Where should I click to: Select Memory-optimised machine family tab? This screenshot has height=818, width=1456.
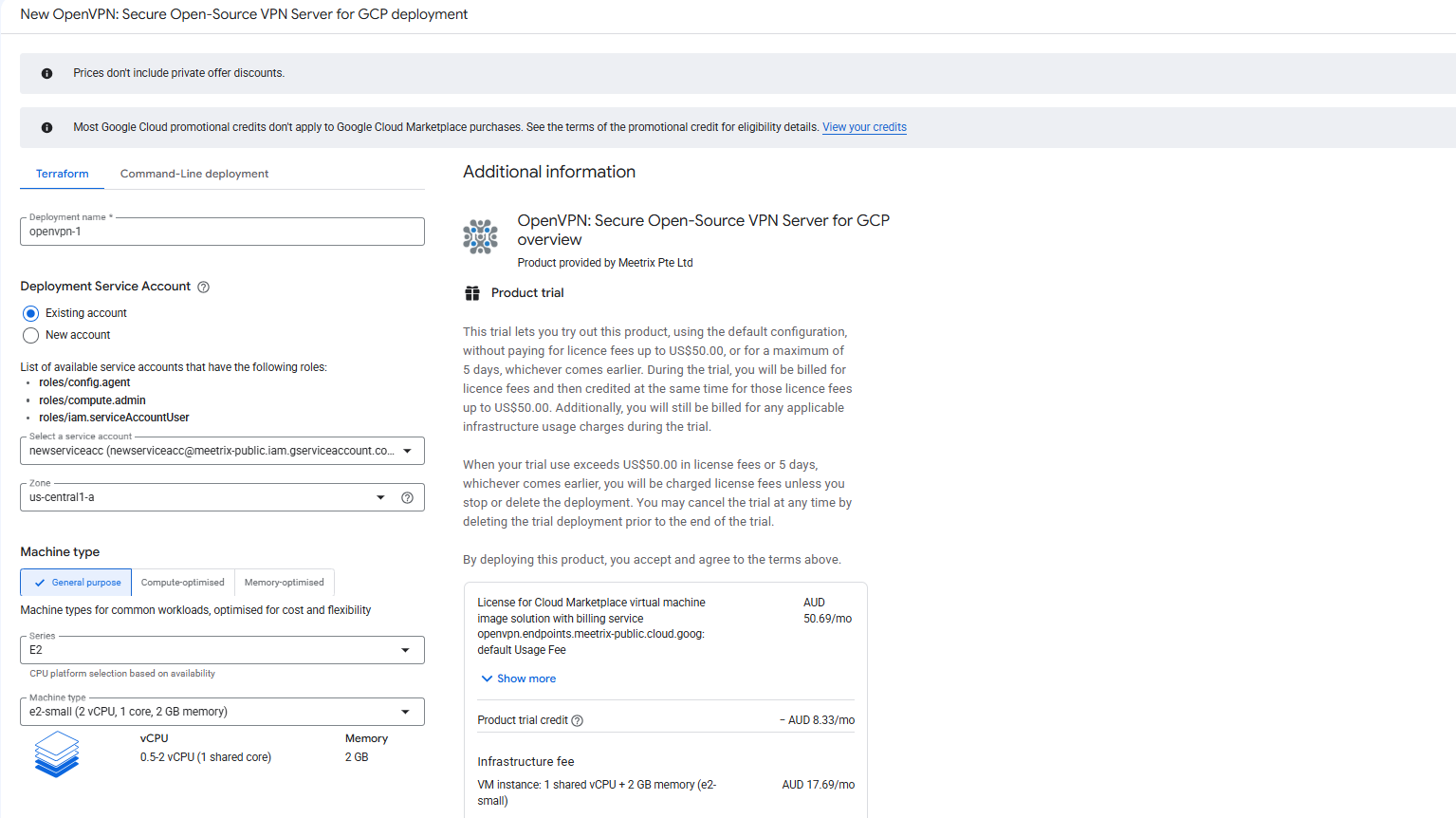tap(284, 583)
